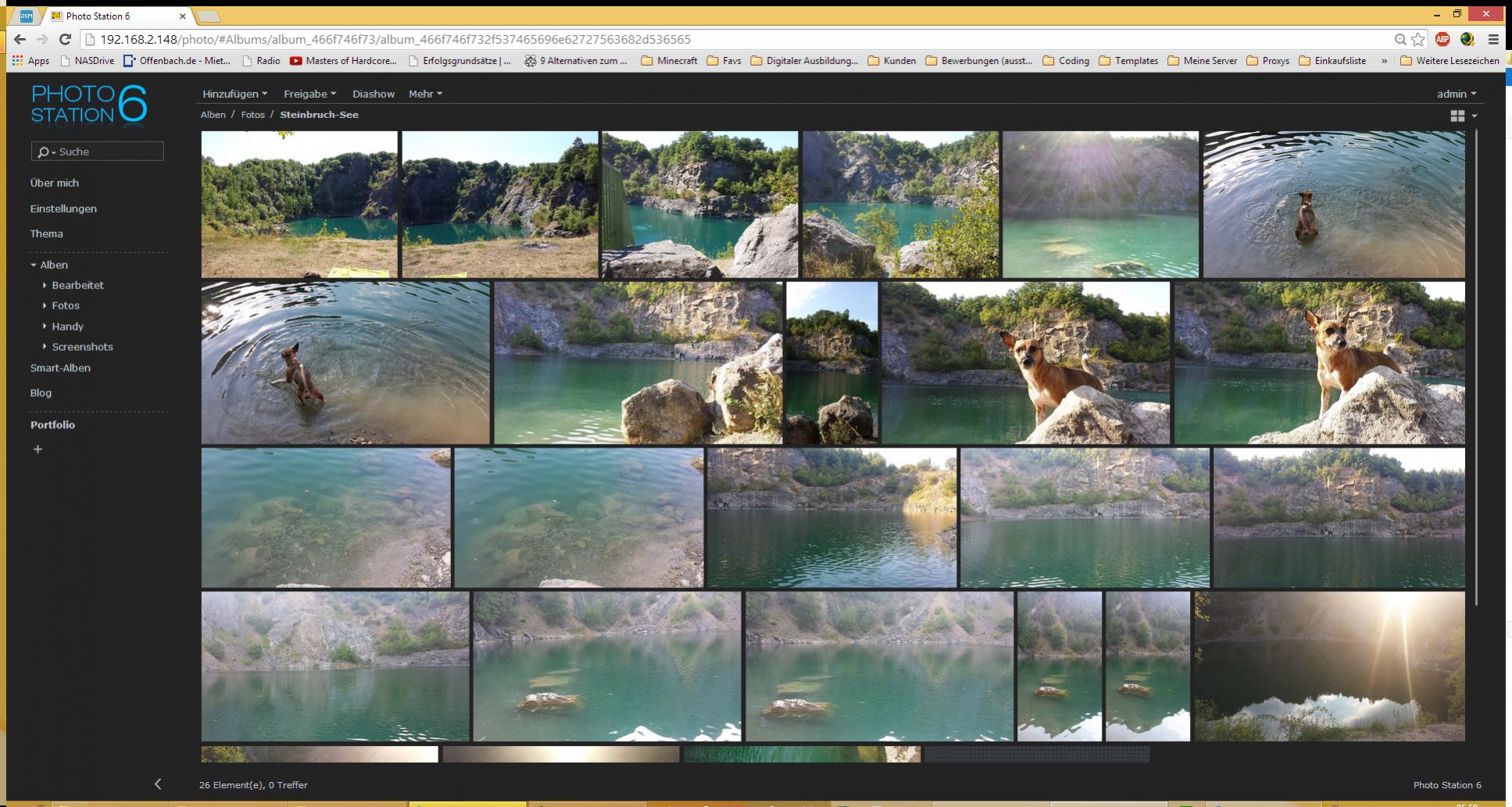Screen dimensions: 1512x807
Task: Click the search magnifier icon in sidebar
Action: click(x=43, y=152)
